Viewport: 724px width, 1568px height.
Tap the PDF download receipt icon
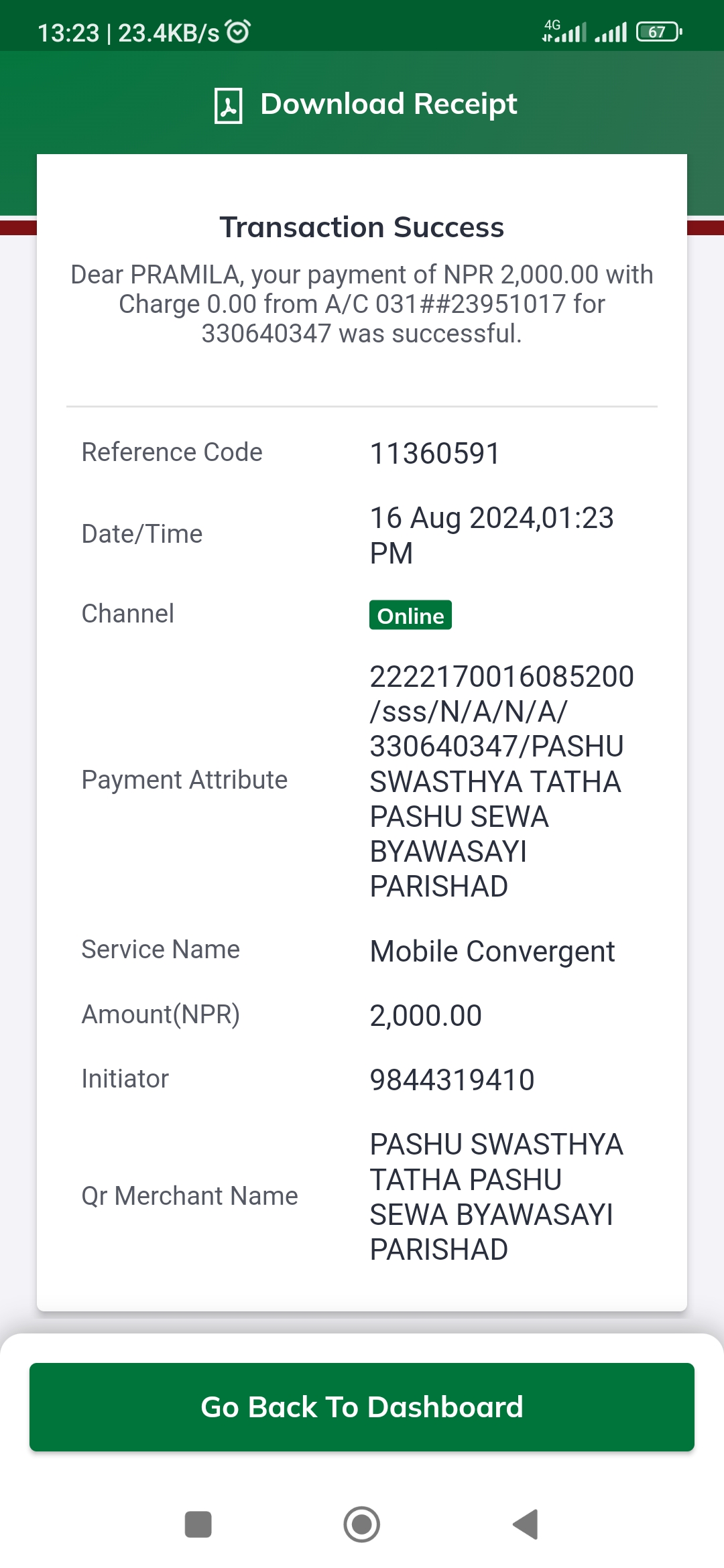[x=228, y=105]
